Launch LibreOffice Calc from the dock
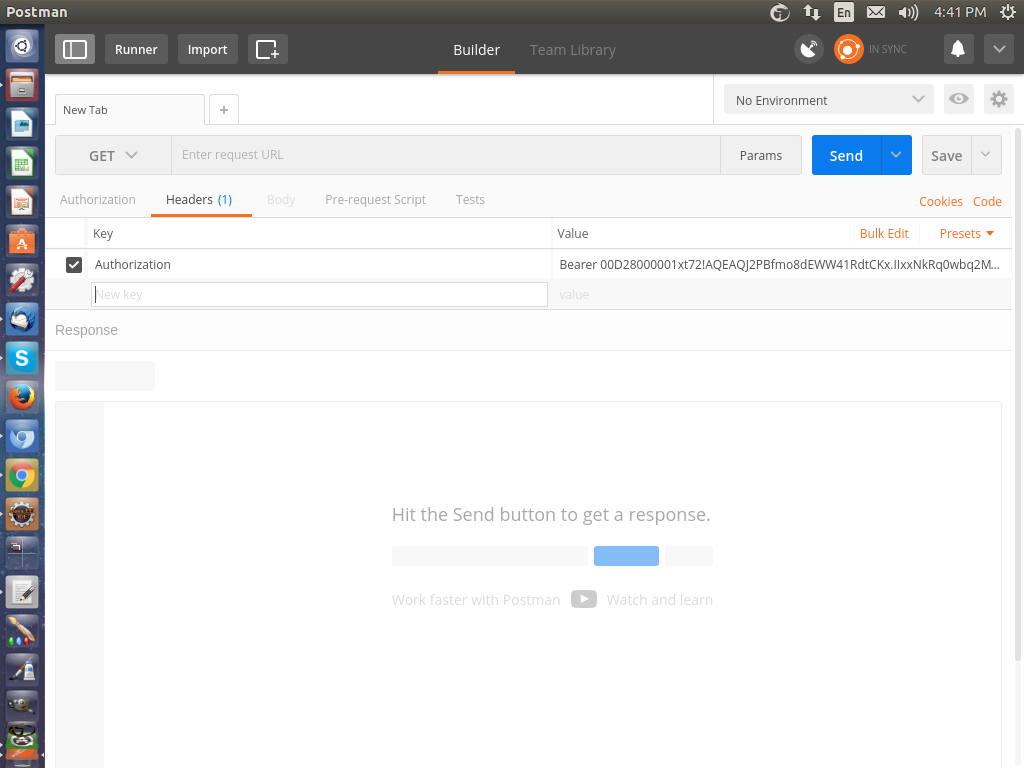The width and height of the screenshot is (1024, 768). coord(22,163)
